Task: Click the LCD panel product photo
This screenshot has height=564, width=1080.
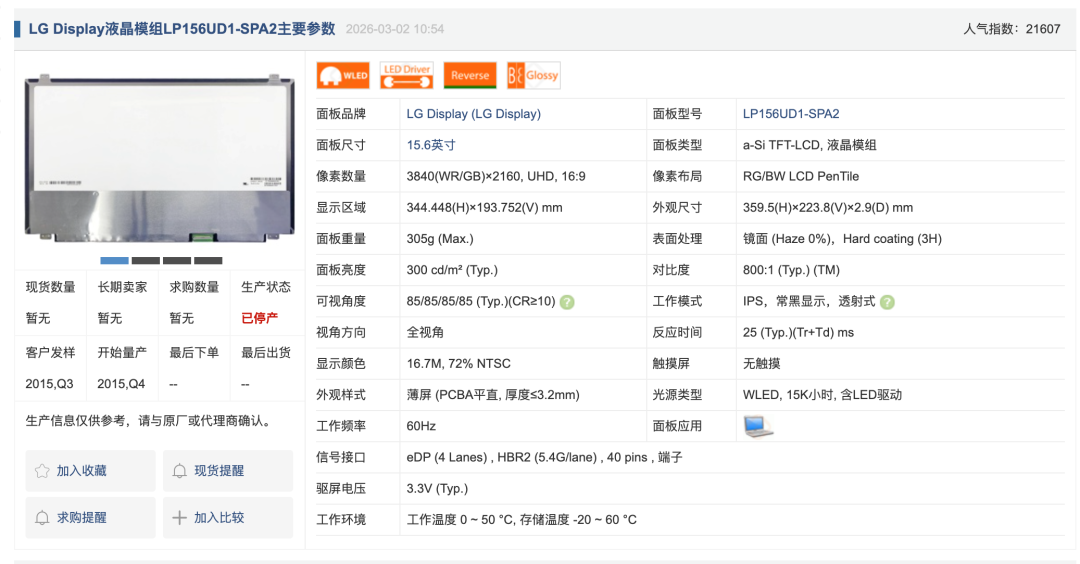Action: (x=160, y=158)
